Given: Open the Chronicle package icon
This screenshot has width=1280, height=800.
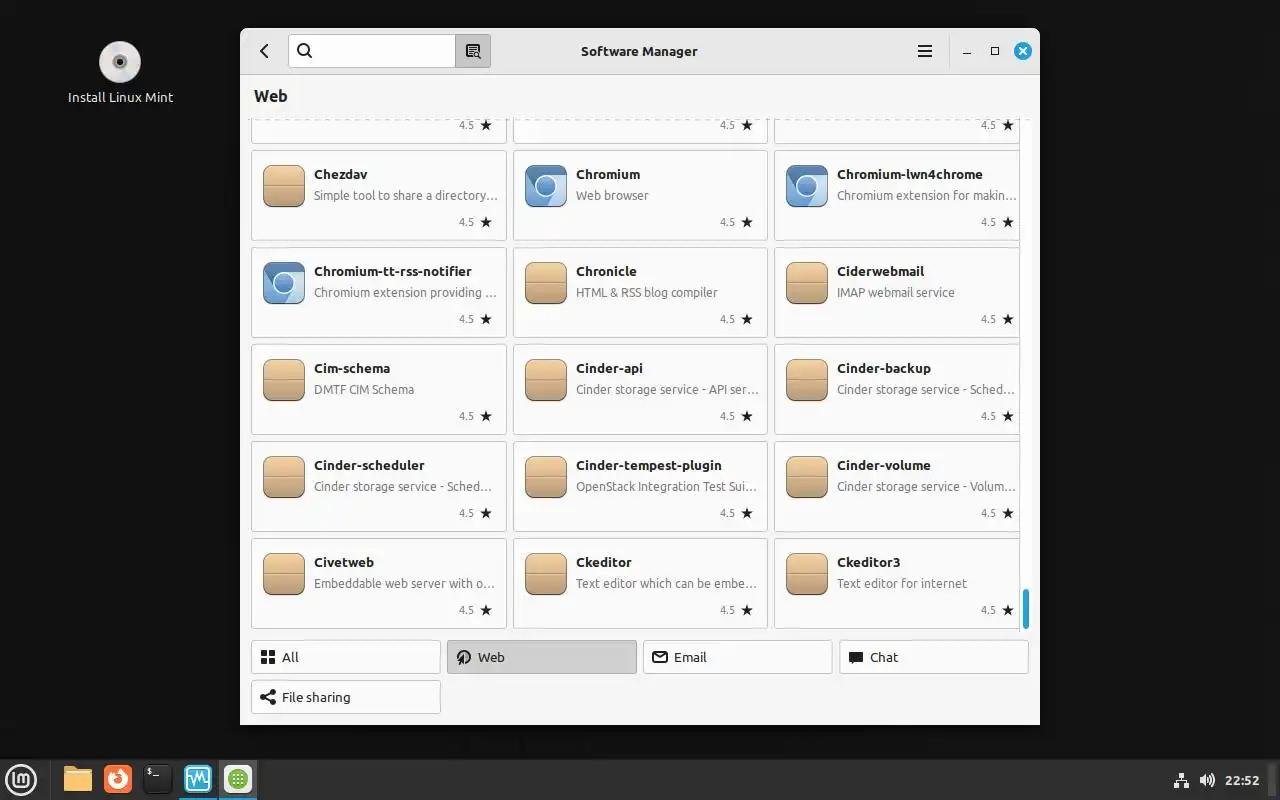Looking at the screenshot, I should click(546, 283).
